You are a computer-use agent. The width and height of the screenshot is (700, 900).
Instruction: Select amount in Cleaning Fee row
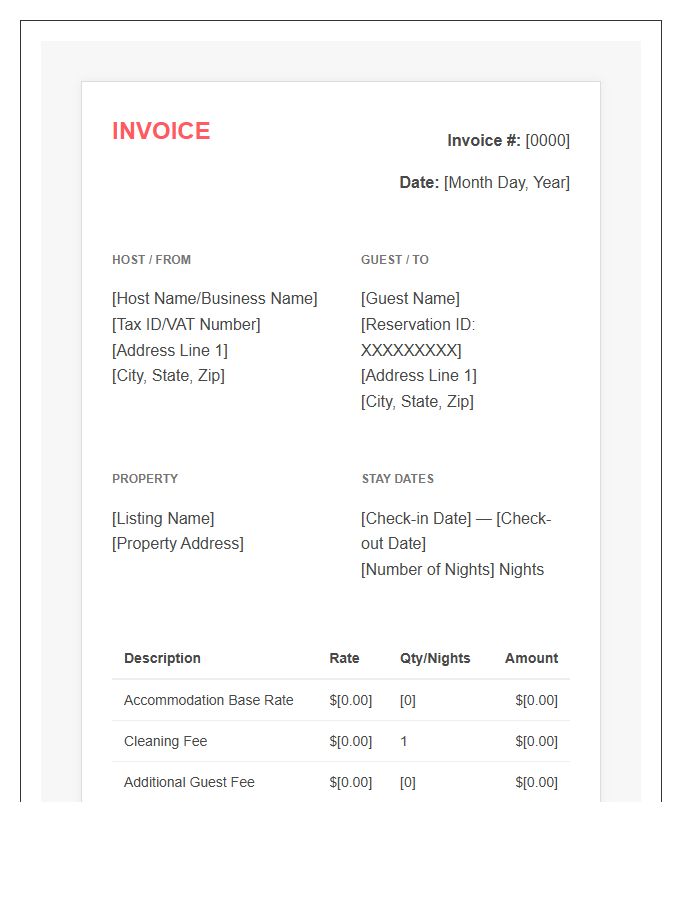(536, 741)
